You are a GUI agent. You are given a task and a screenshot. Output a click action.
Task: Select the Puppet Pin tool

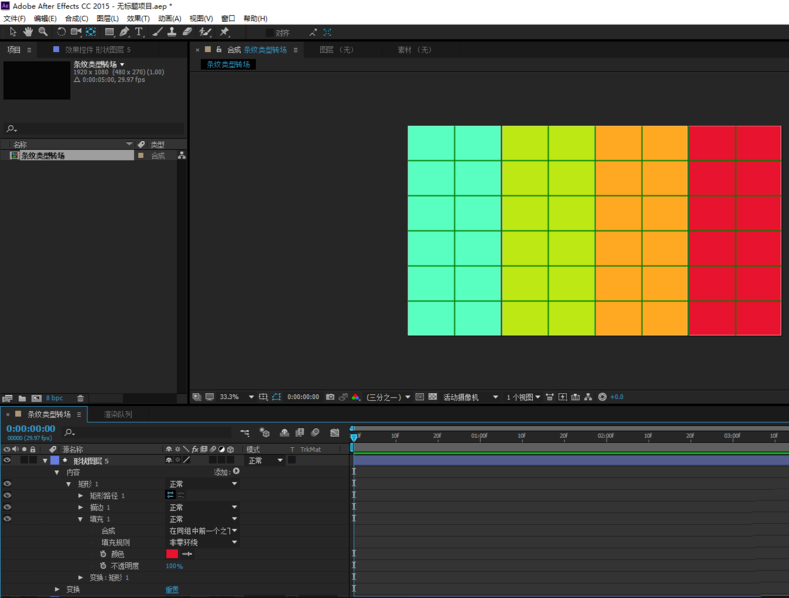coord(224,32)
